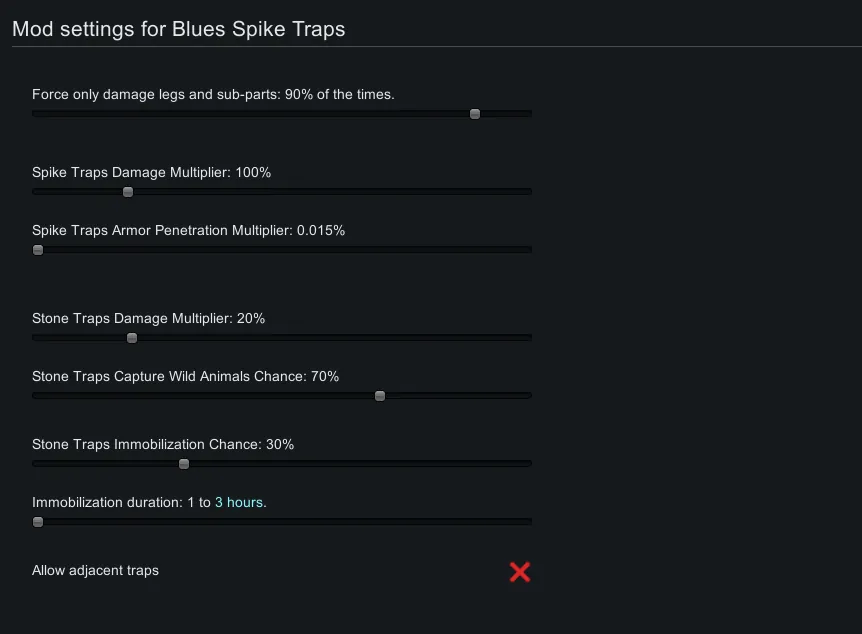This screenshot has width=862, height=634.
Task: Select the Stone Traps Damage Multiplier slider handle
Action: coord(132,338)
